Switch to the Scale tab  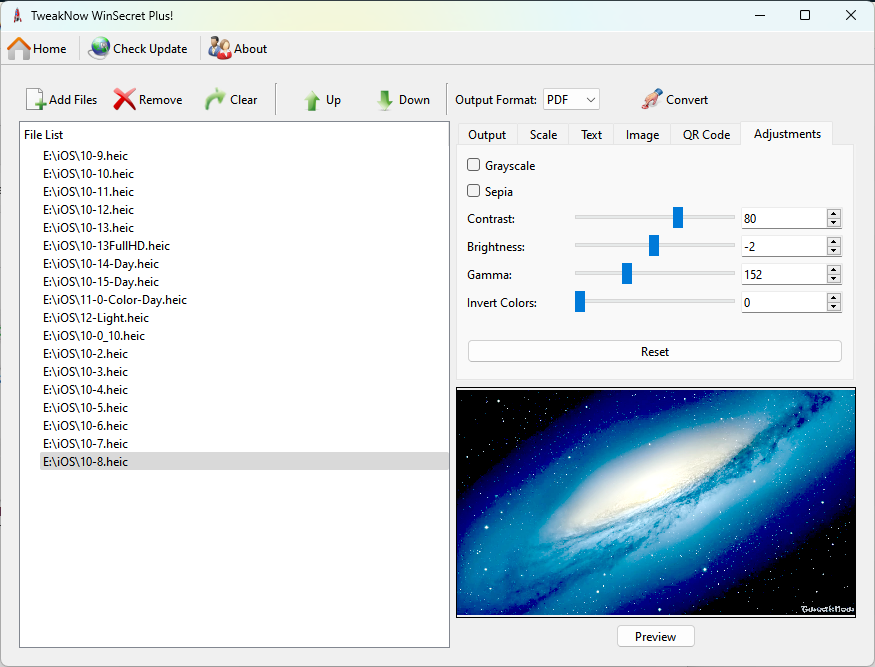coord(543,135)
